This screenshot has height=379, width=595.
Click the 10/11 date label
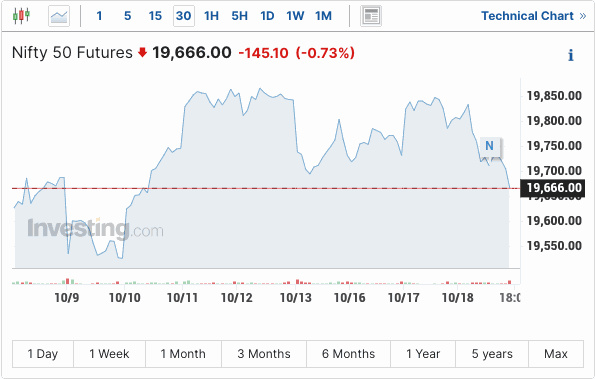coord(183,297)
